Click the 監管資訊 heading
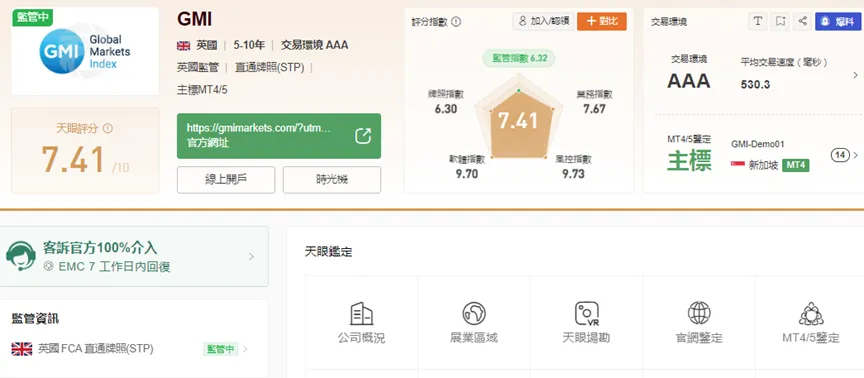864x378 pixels. (x=35, y=318)
